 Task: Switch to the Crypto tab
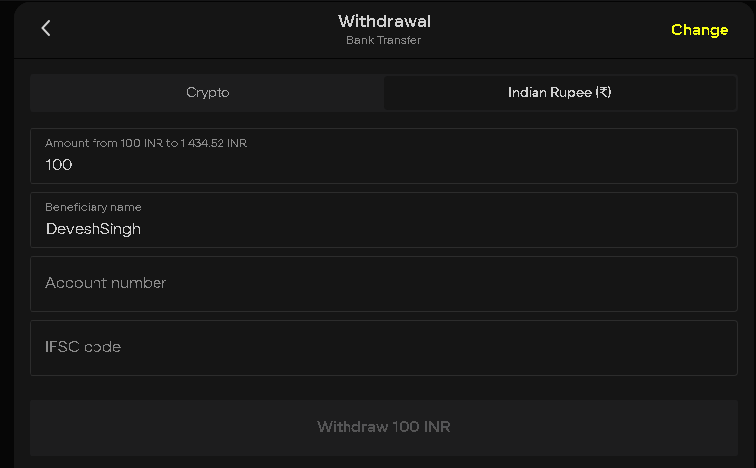207,93
